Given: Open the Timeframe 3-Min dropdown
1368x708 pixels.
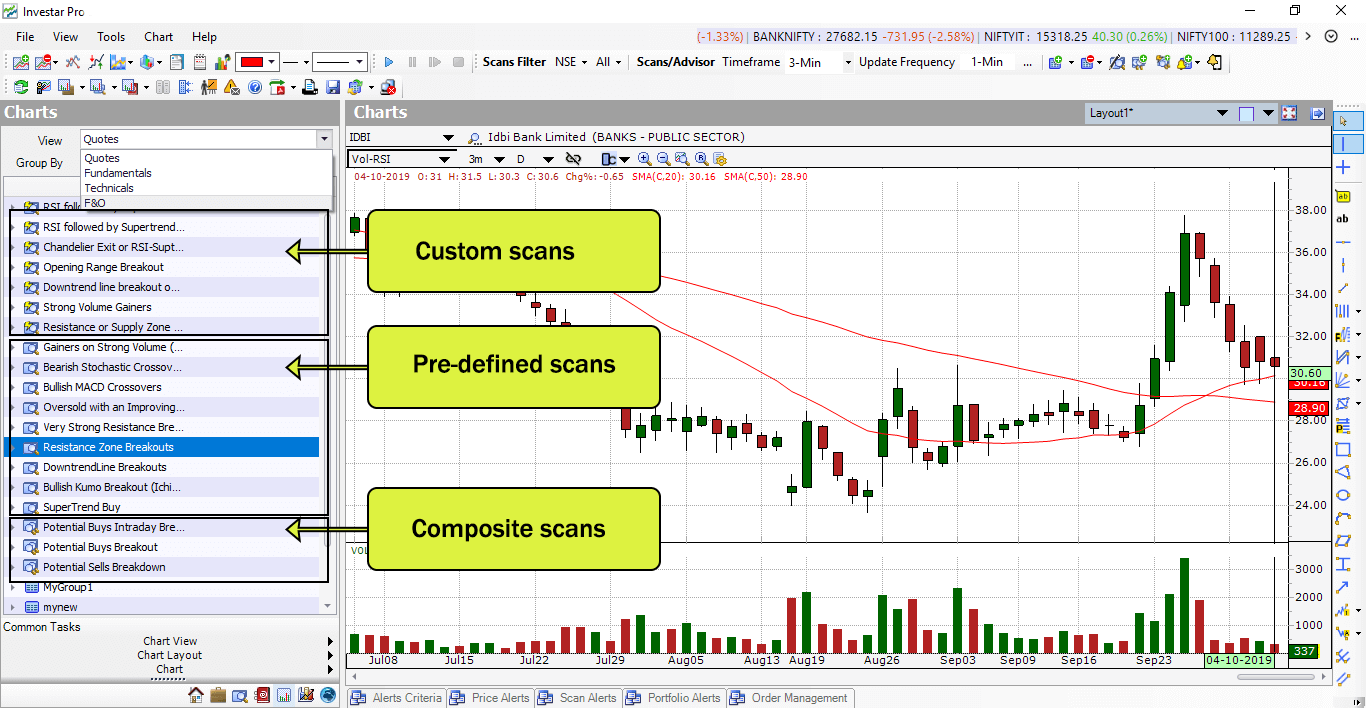Looking at the screenshot, I should pyautogui.click(x=848, y=62).
